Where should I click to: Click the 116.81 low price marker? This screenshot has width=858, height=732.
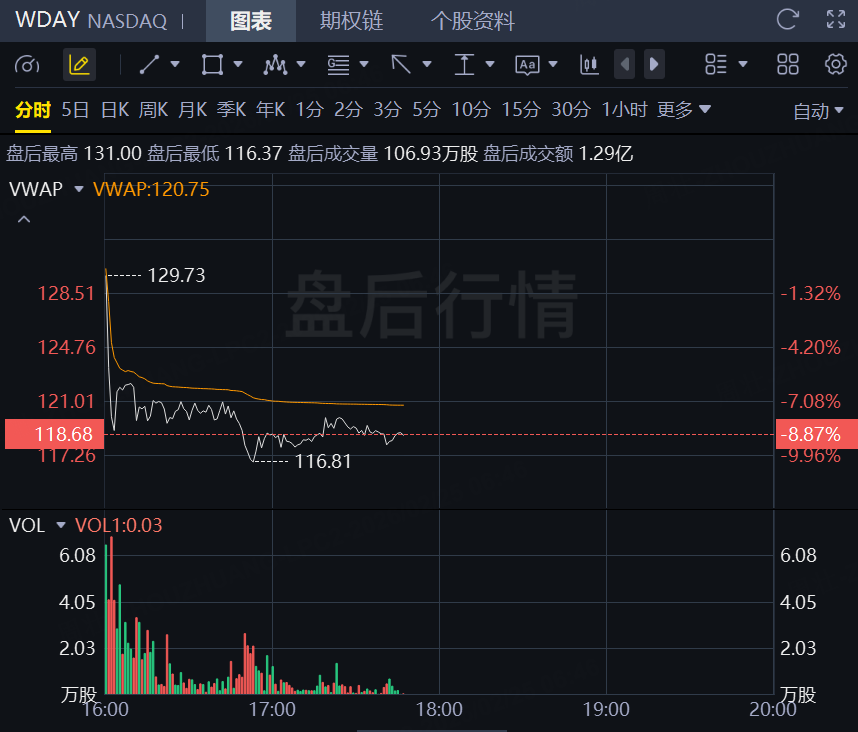point(323,461)
